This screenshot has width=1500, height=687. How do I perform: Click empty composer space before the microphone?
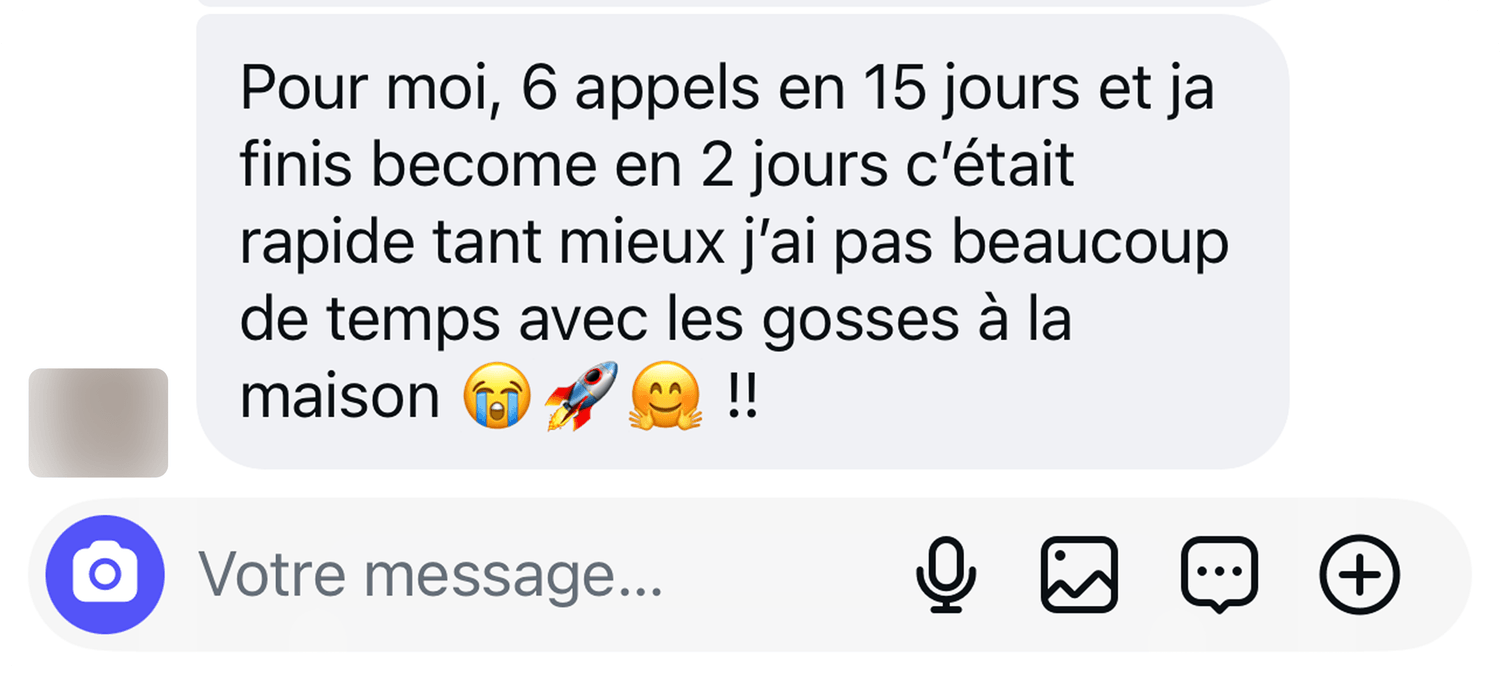[790, 574]
